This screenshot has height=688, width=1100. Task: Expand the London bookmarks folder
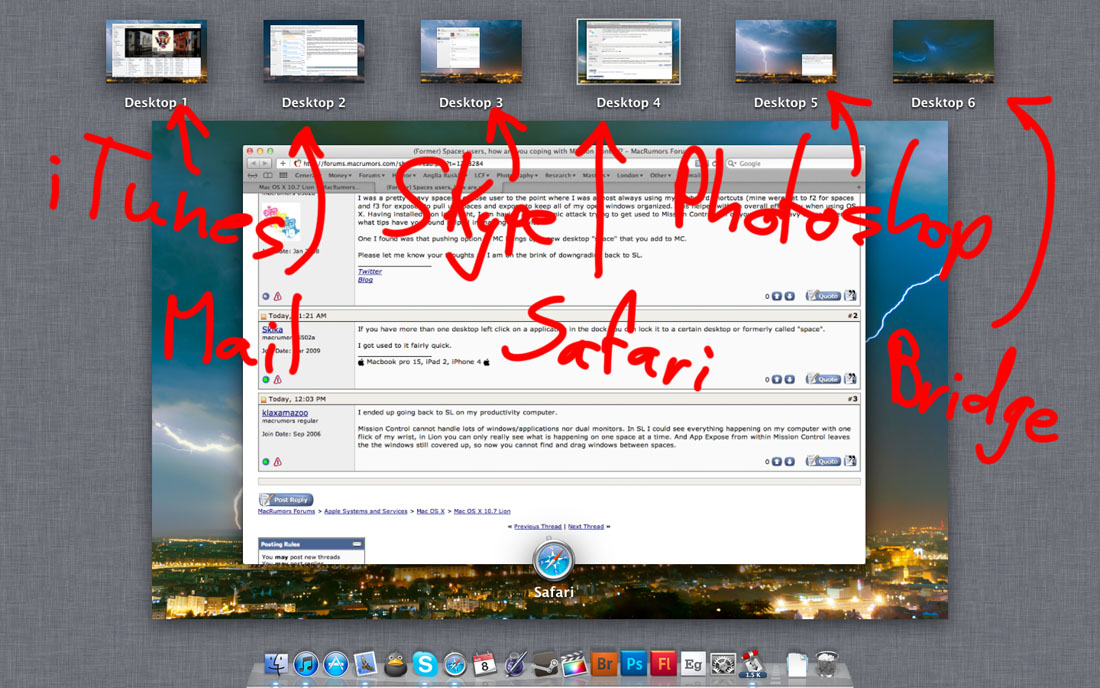click(631, 175)
